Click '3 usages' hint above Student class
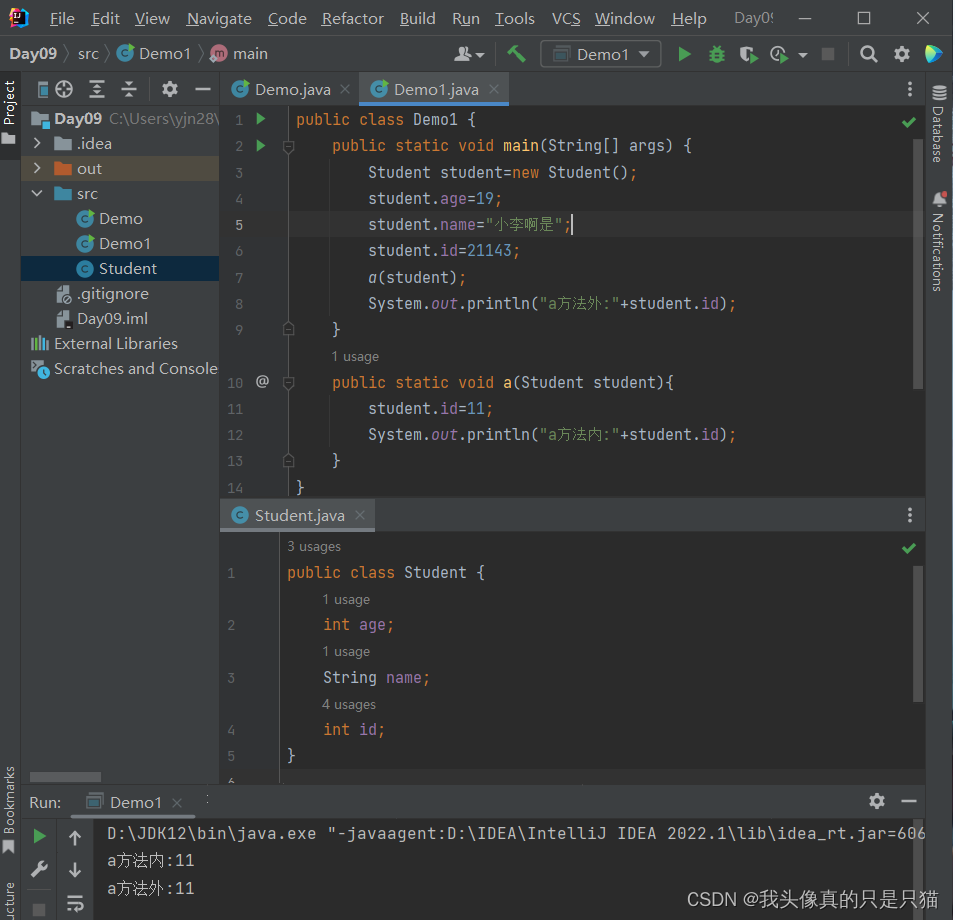The image size is (955, 920). click(x=314, y=547)
